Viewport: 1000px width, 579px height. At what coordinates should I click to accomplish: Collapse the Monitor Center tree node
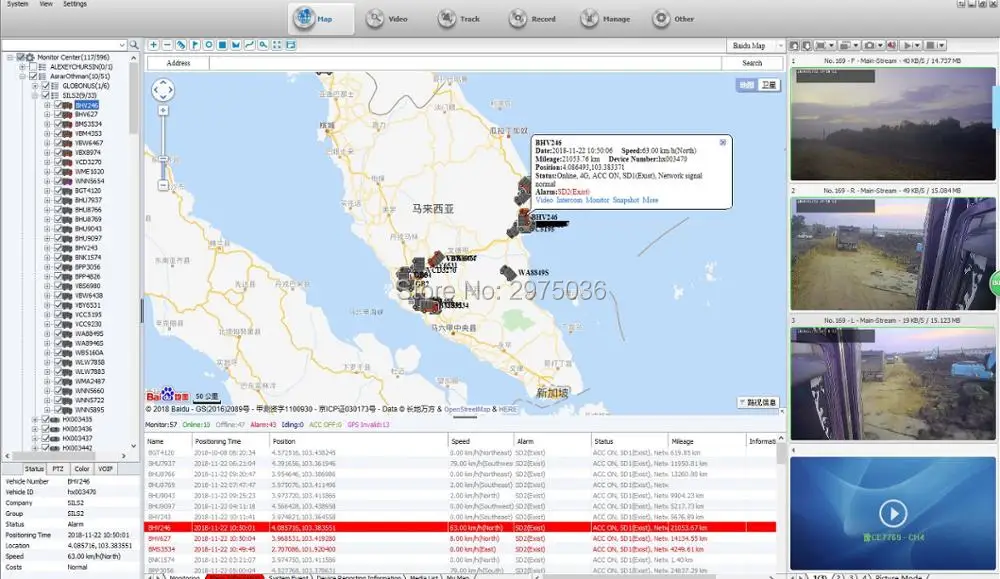coord(10,57)
